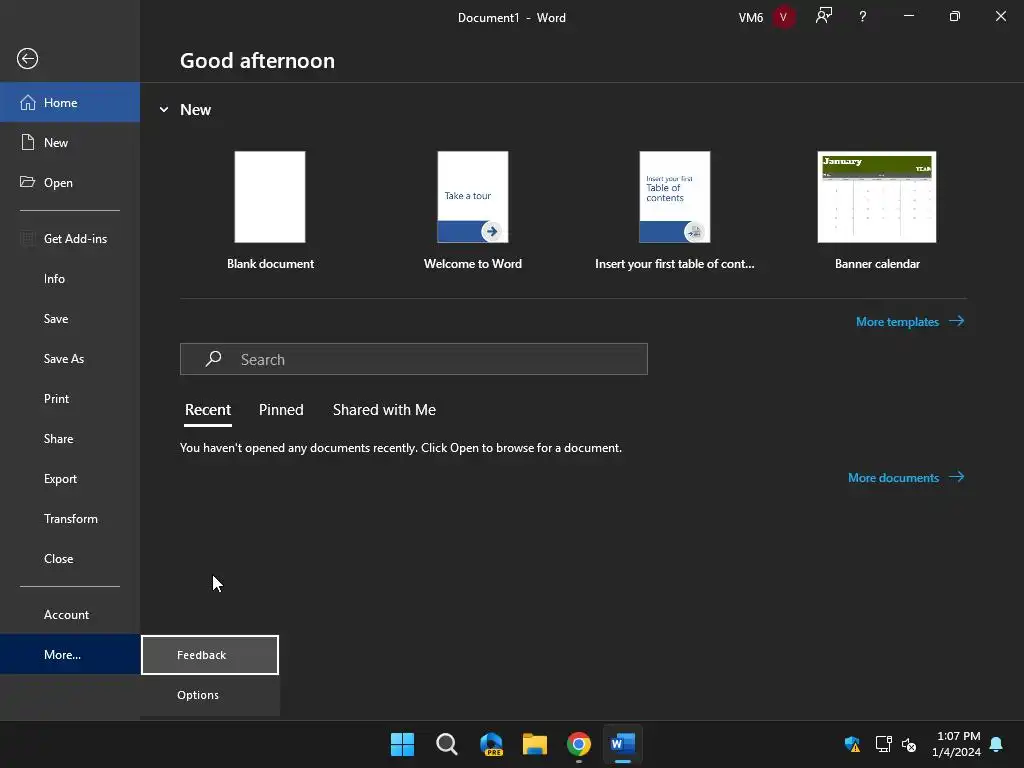
Task: Switch to the Shared with Me tab
Action: click(x=384, y=409)
